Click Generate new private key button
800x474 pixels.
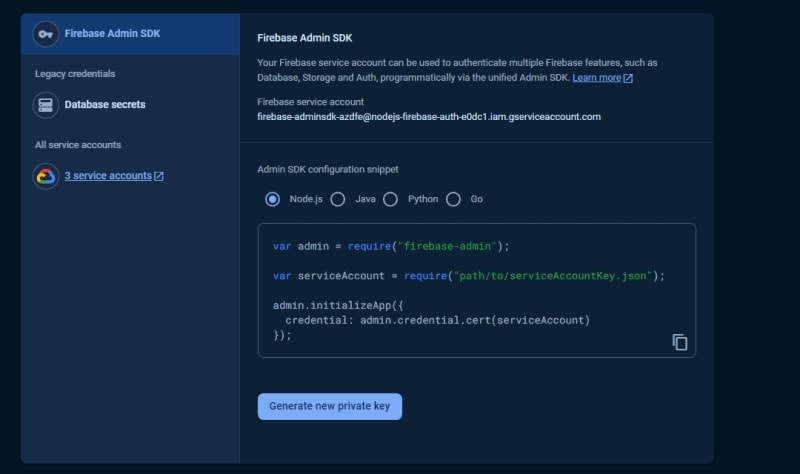(x=330, y=407)
